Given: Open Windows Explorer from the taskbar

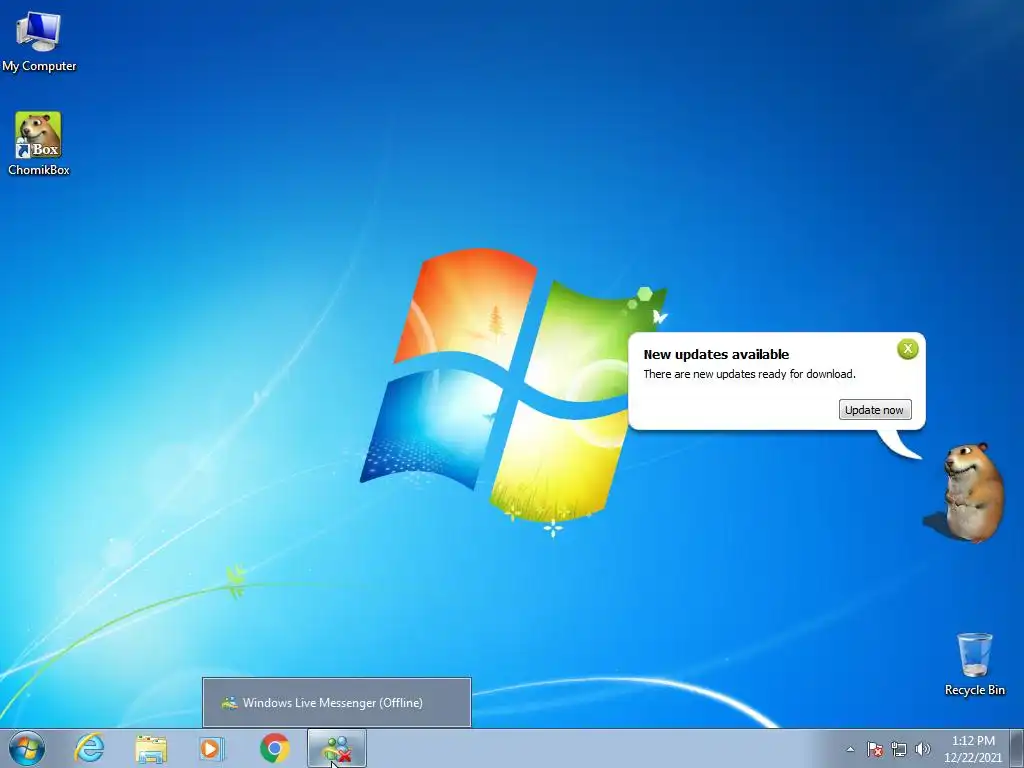Looking at the screenshot, I should 151,748.
